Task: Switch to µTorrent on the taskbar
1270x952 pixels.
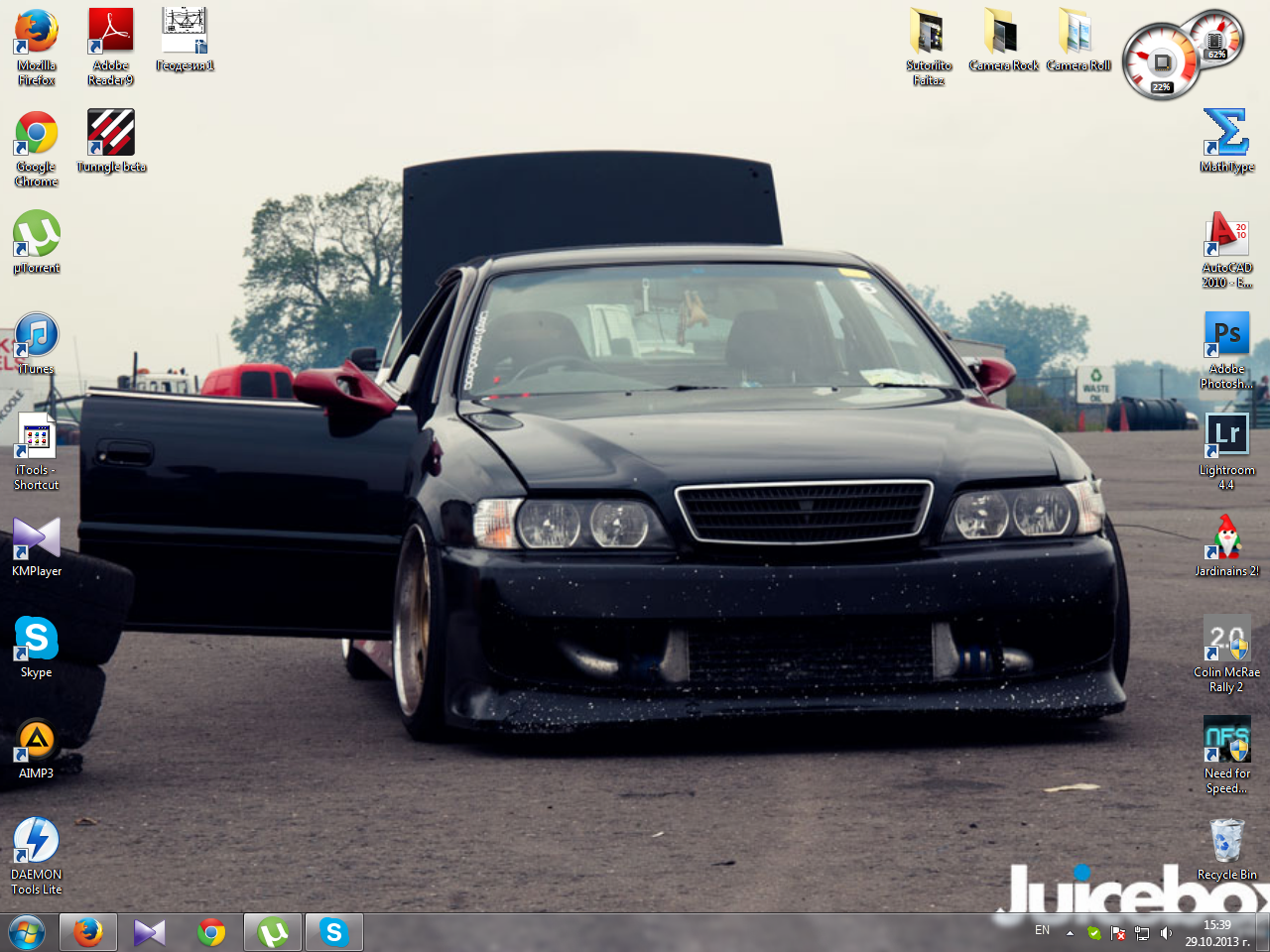Action: point(273,932)
